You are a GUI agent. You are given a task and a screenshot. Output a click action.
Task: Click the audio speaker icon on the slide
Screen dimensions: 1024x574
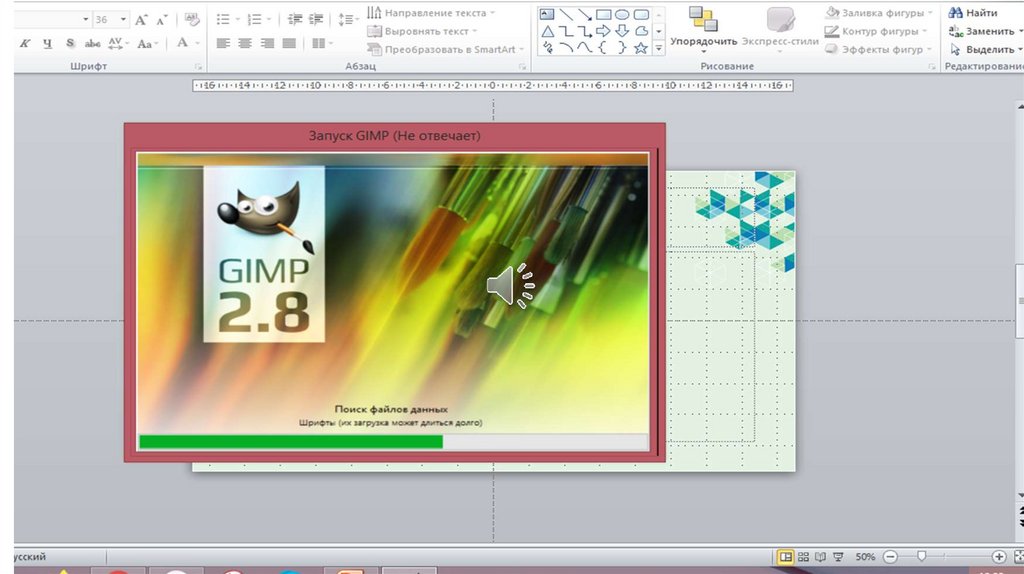510,286
